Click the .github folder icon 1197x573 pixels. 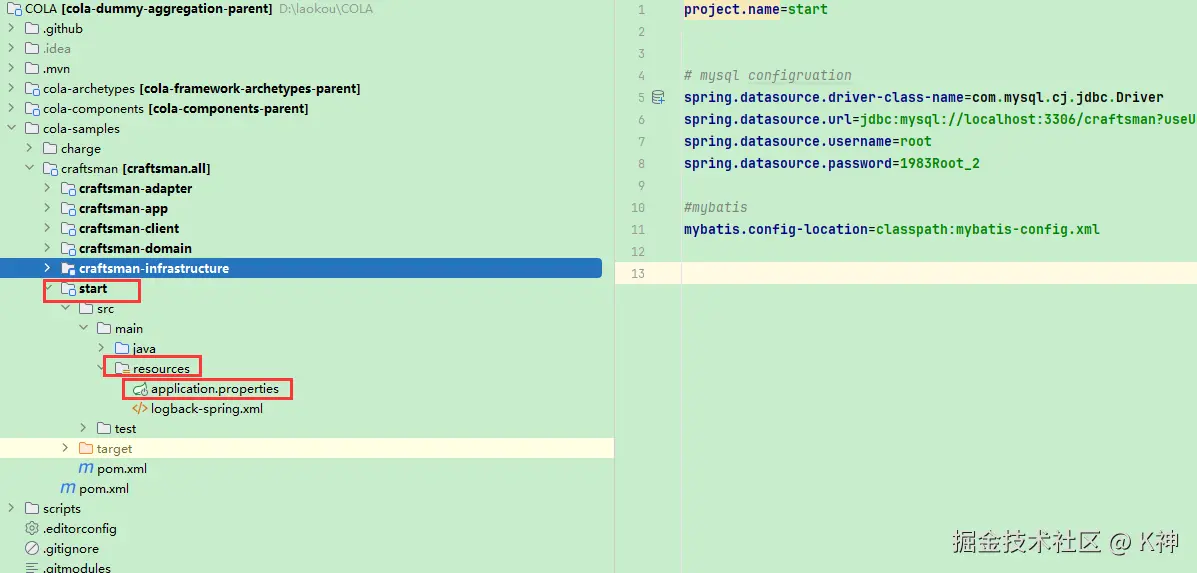[31, 29]
